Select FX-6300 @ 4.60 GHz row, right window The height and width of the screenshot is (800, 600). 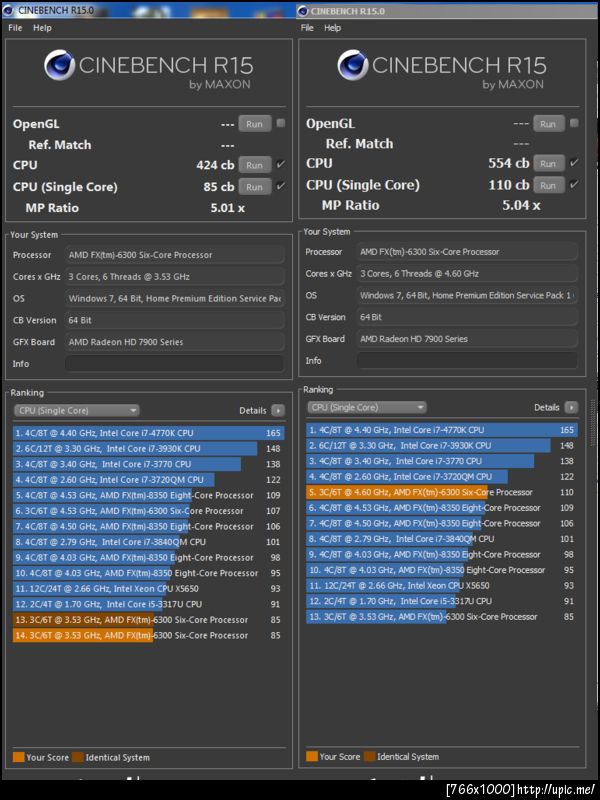tap(442, 492)
